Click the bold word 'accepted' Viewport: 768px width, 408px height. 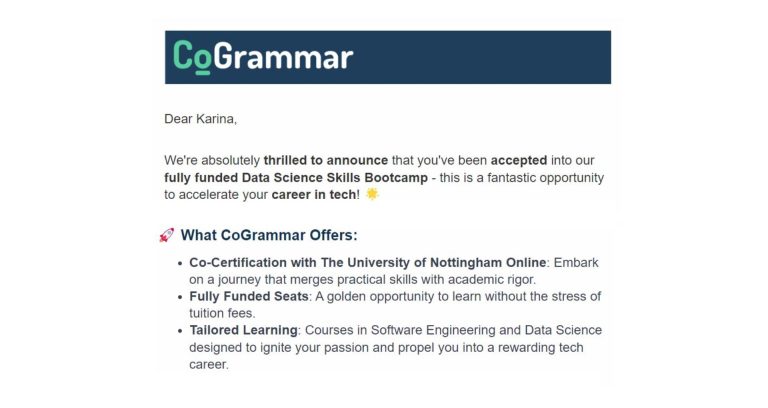click(519, 160)
